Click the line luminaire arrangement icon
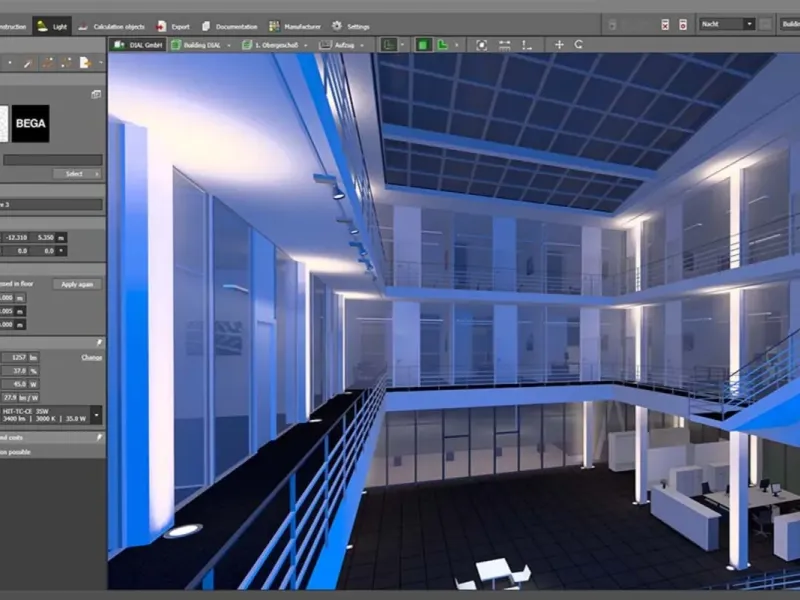Screen dimensions: 800x600 coord(47,63)
